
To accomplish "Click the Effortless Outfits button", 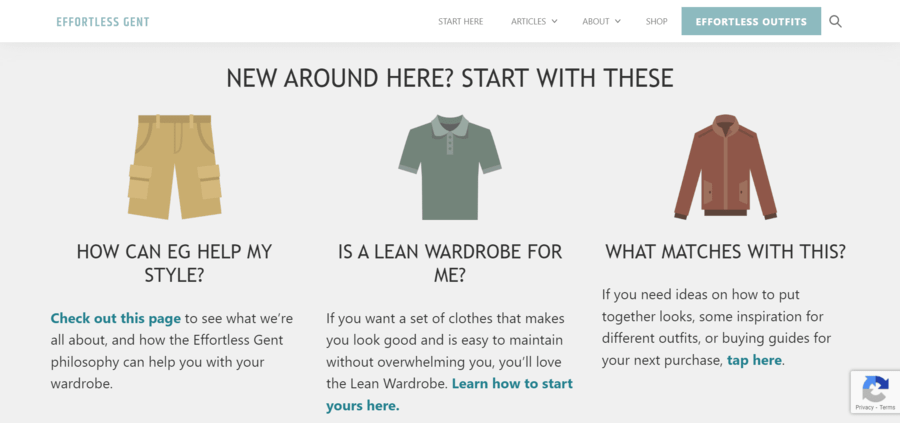I will click(751, 21).
